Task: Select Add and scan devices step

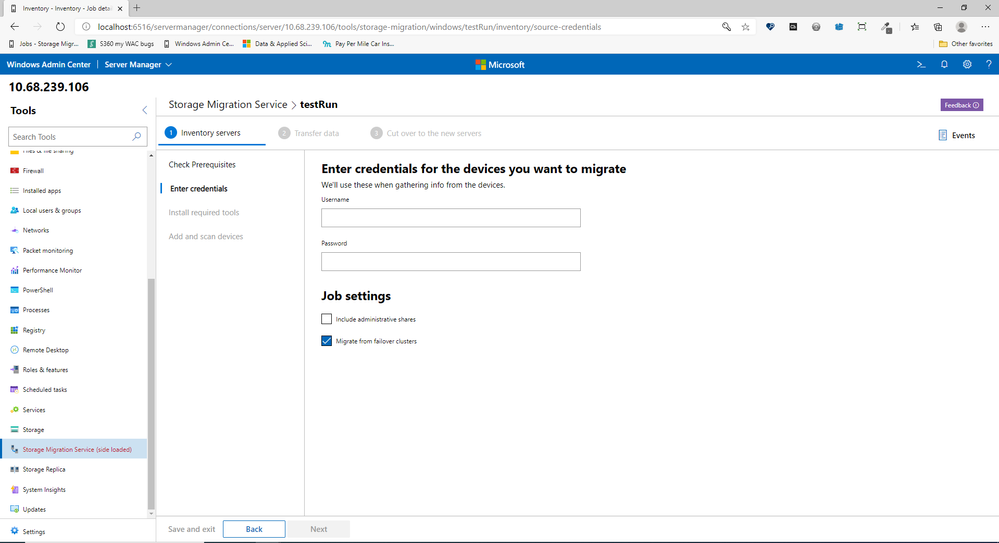Action: (206, 236)
